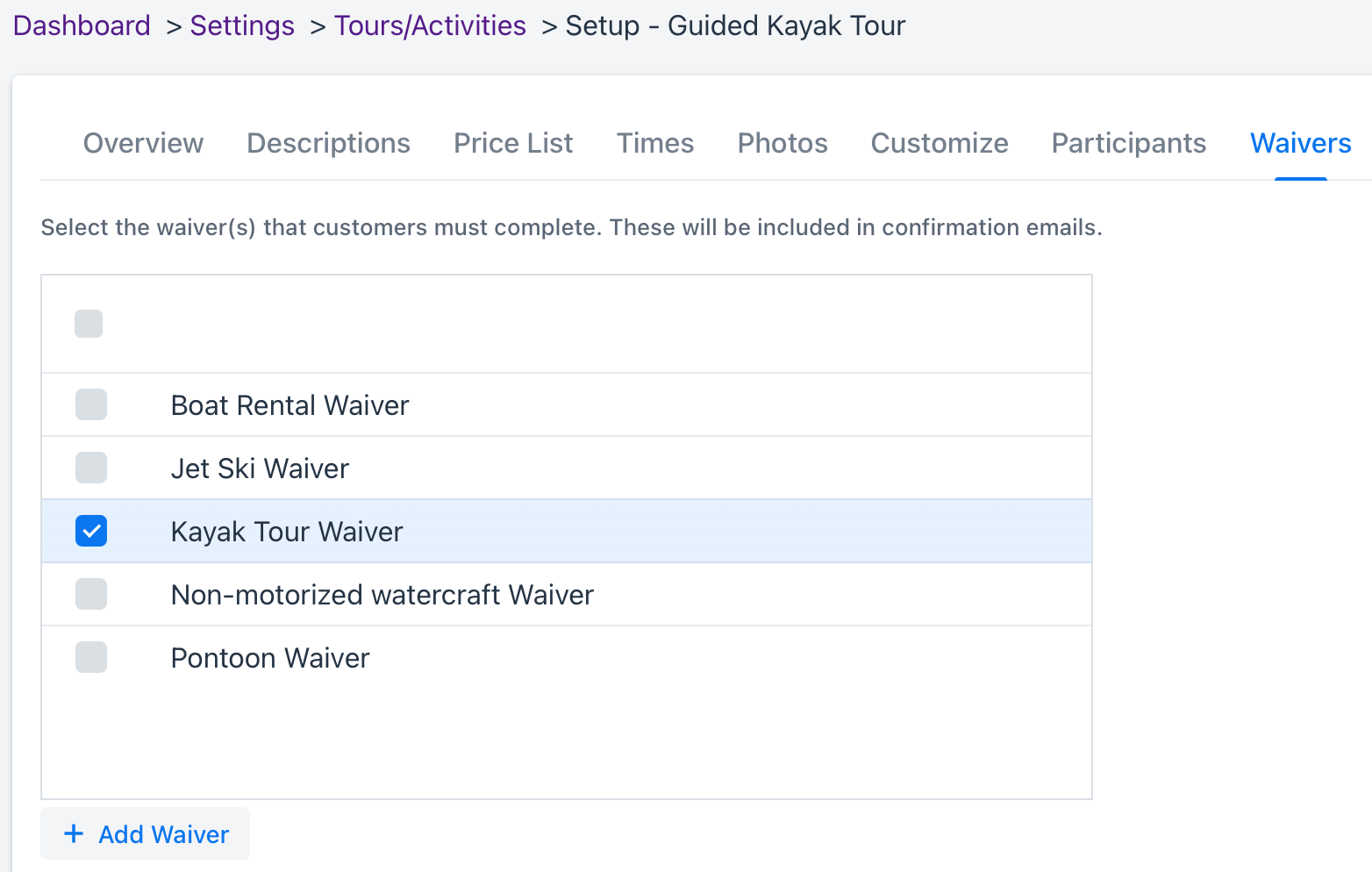Toggle the select-all checkbox in header row
The height and width of the screenshot is (872, 1372).
[89, 324]
